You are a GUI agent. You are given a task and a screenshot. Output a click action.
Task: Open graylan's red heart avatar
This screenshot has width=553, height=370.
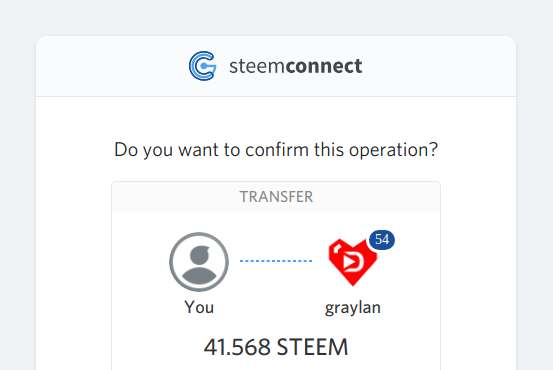[x=353, y=262]
